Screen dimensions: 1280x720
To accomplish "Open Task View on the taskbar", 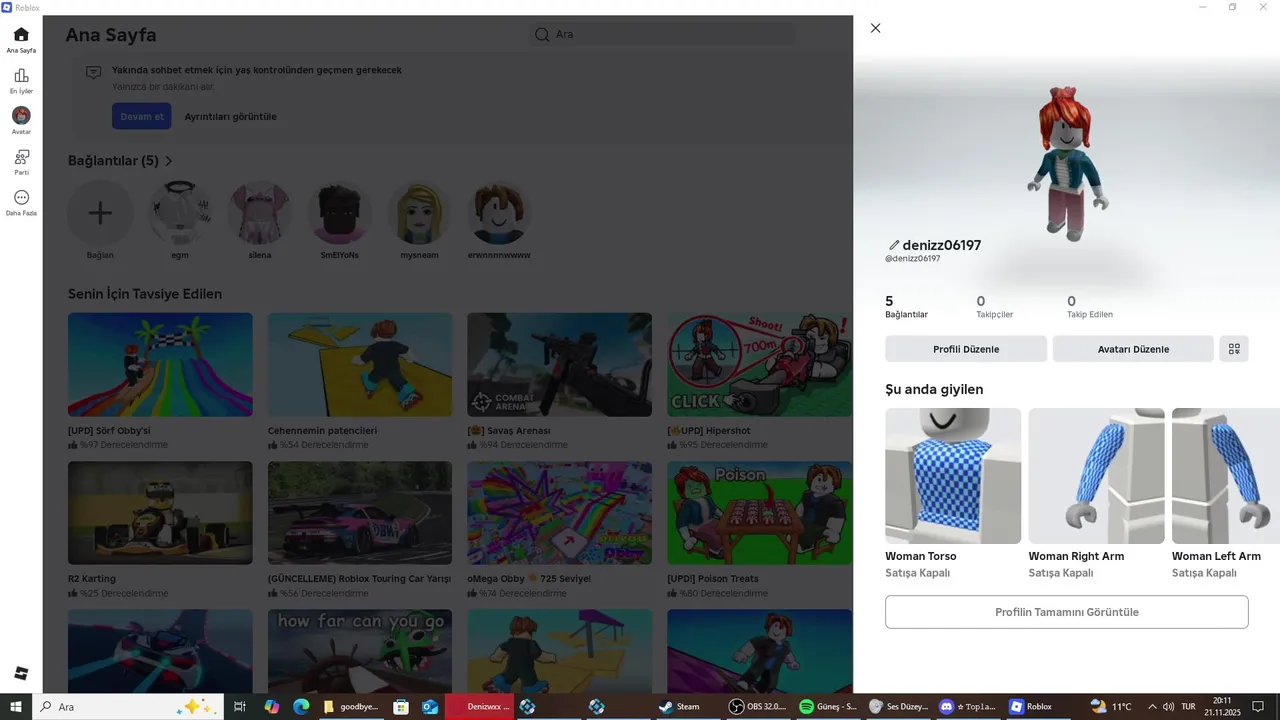I will [x=240, y=707].
